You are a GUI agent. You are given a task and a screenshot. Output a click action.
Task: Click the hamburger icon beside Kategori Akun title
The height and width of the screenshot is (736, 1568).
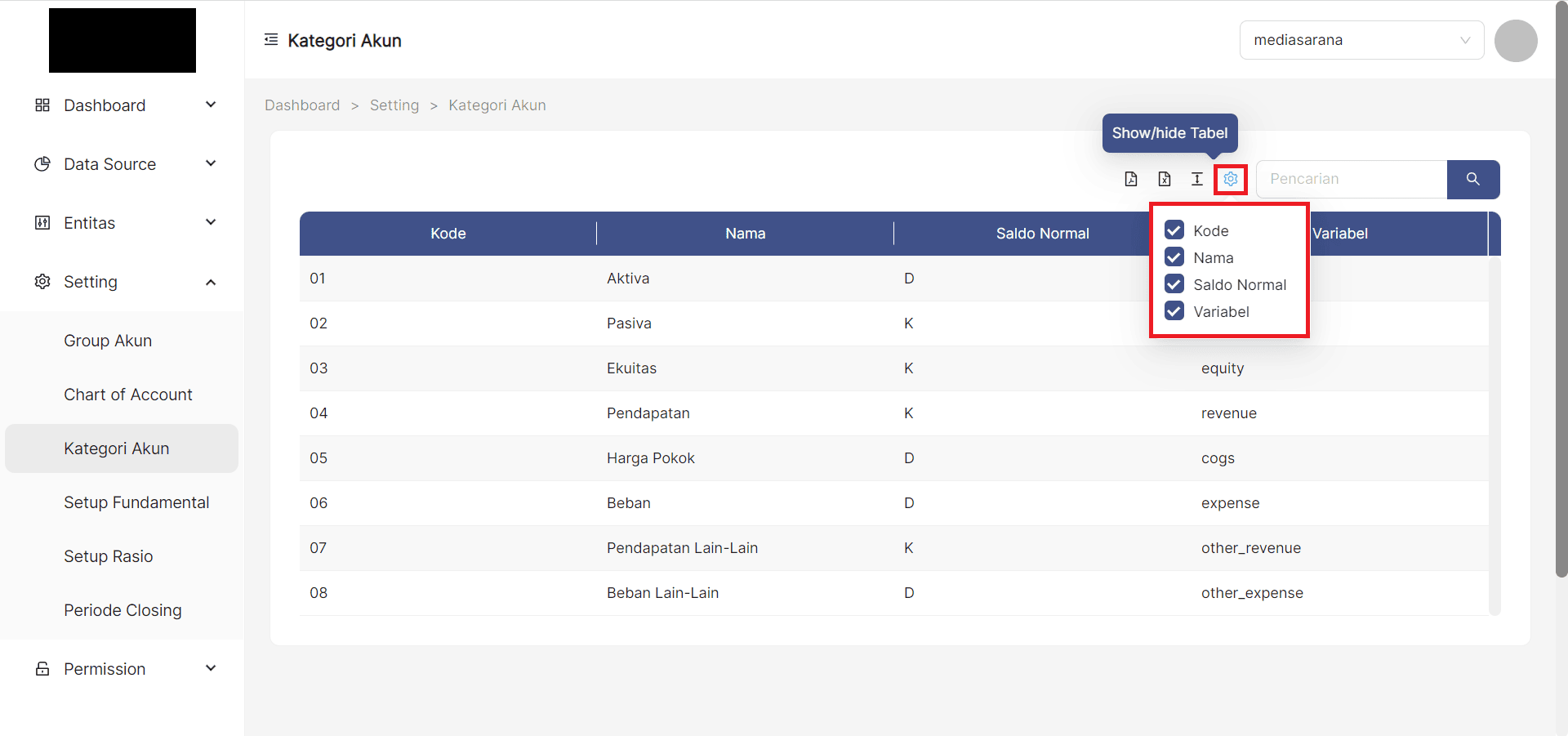[x=271, y=38]
